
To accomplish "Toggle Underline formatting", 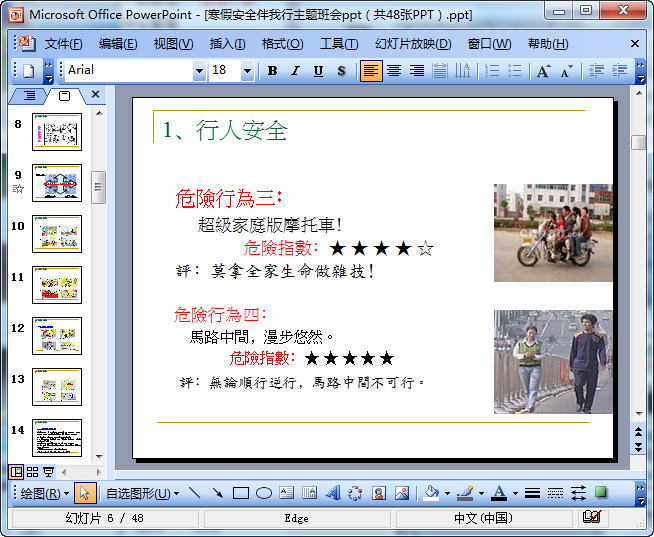I will click(318, 71).
